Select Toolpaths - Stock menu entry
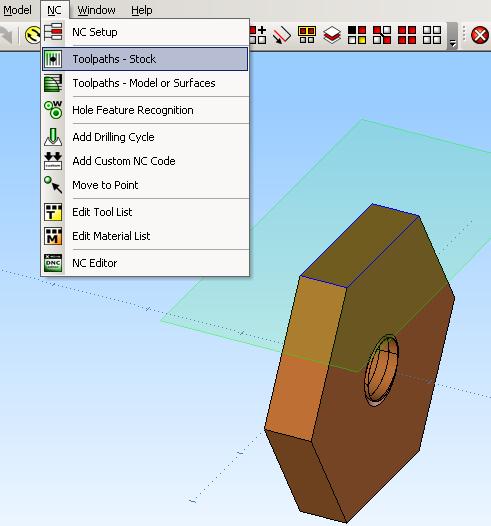Viewport: 491px width, 526px height. 145,59
